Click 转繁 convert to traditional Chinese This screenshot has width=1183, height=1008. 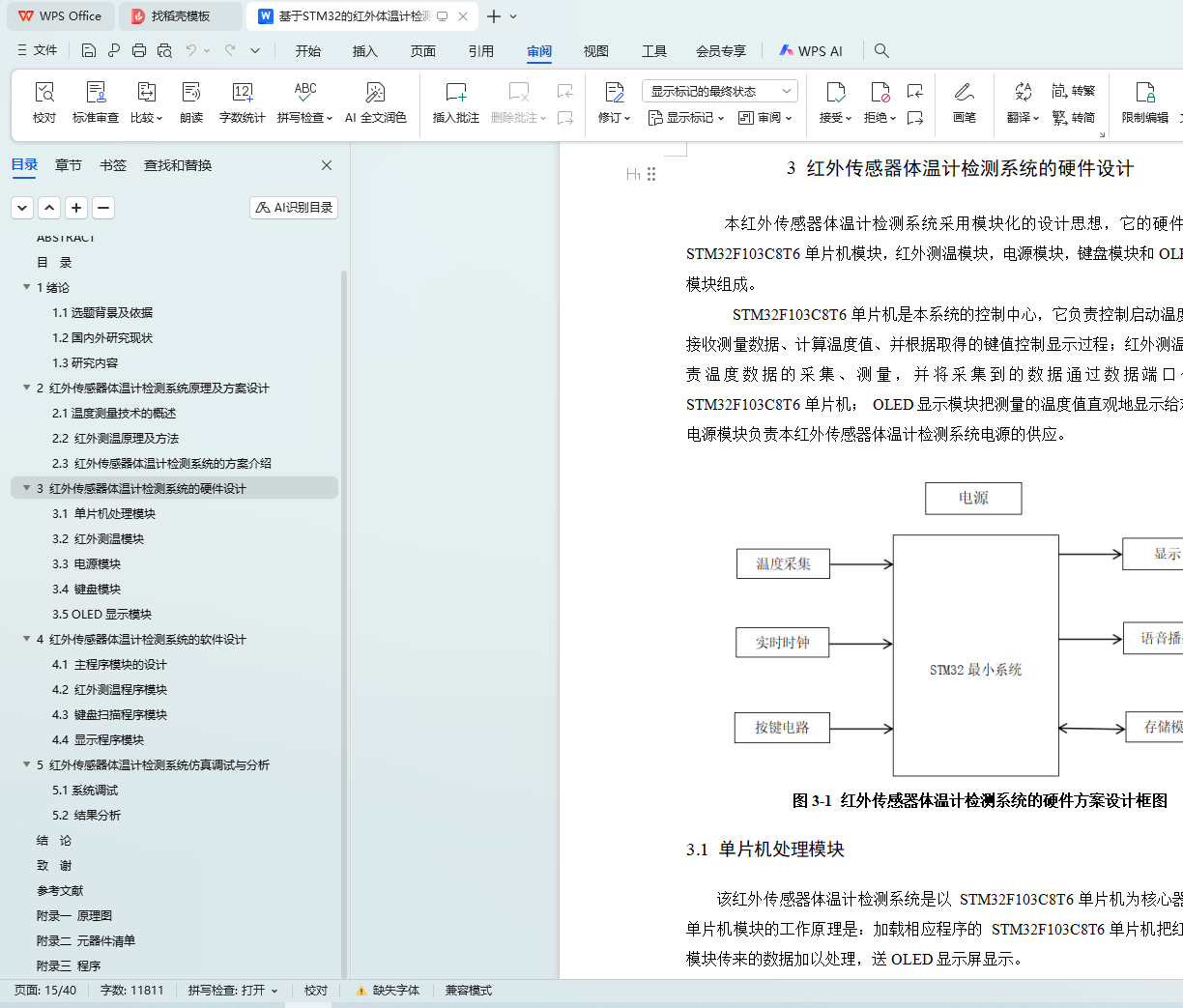pos(1074,91)
